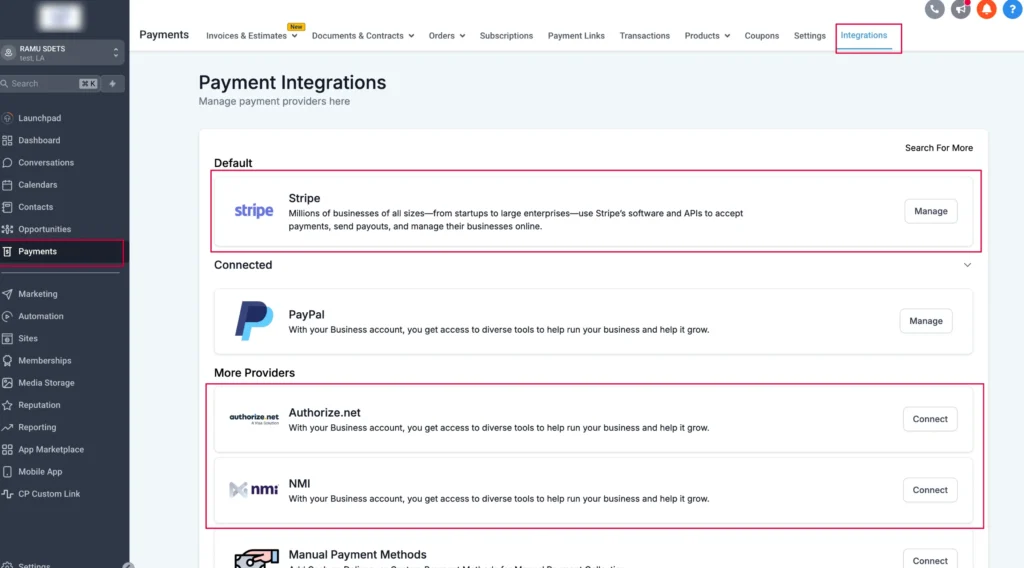Click the Reporting trend line icon

(x=7, y=427)
